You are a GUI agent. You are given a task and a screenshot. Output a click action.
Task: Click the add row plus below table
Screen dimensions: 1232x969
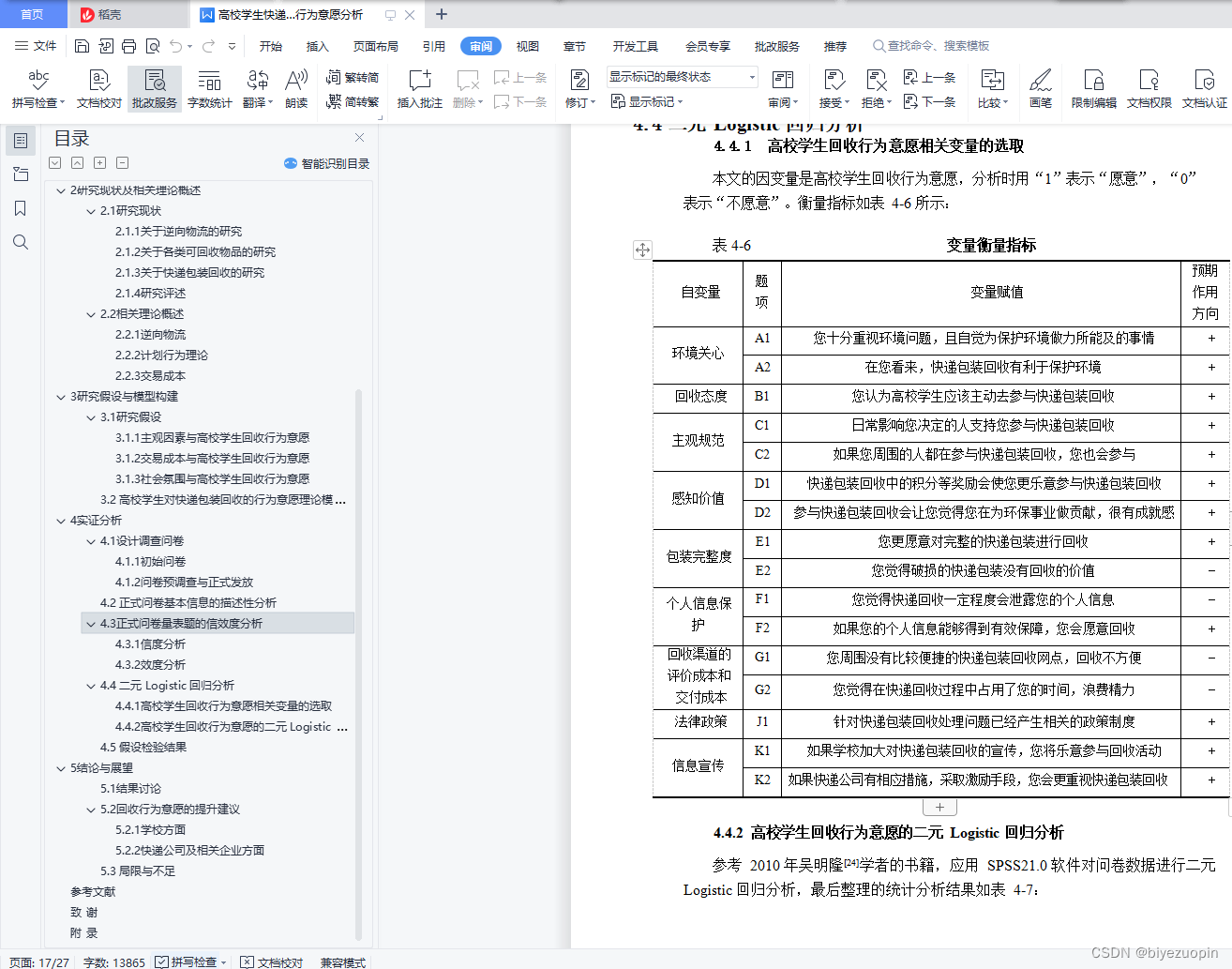click(939, 807)
